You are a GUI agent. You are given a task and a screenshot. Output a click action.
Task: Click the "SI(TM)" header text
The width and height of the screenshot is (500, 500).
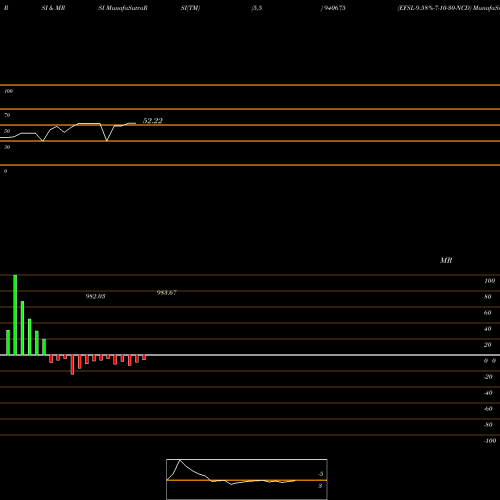190,8
